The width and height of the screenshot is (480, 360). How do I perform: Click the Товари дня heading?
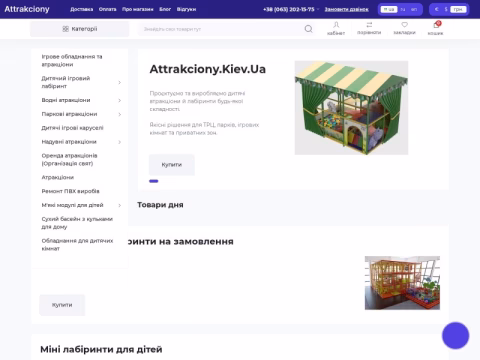(x=160, y=205)
